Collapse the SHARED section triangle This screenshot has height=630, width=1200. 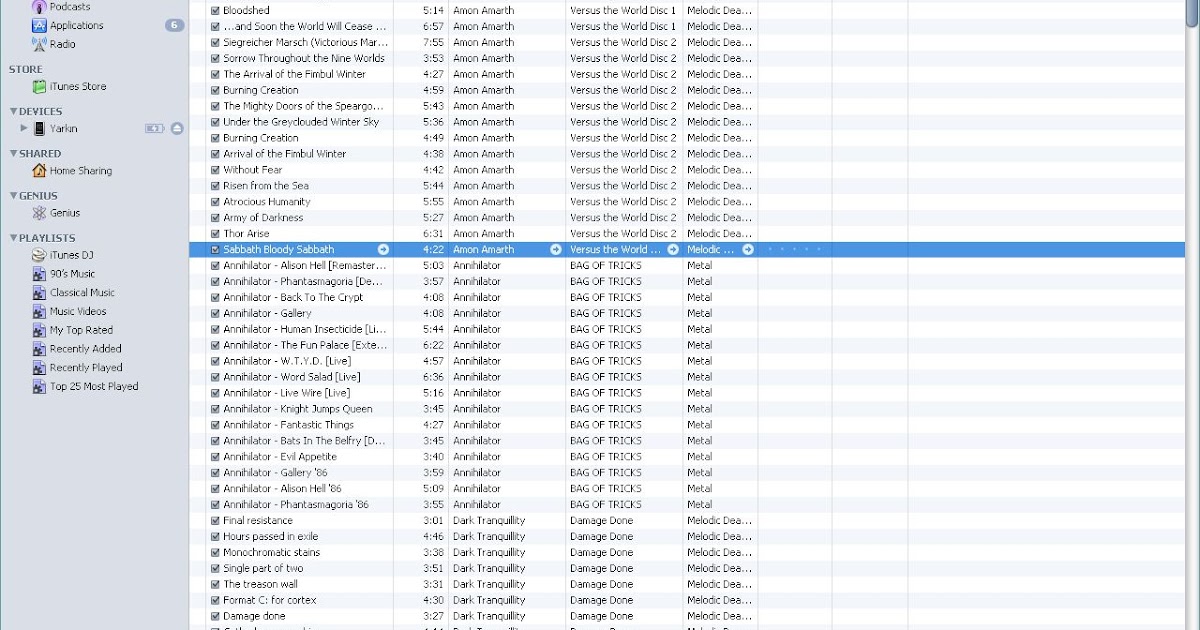14,154
